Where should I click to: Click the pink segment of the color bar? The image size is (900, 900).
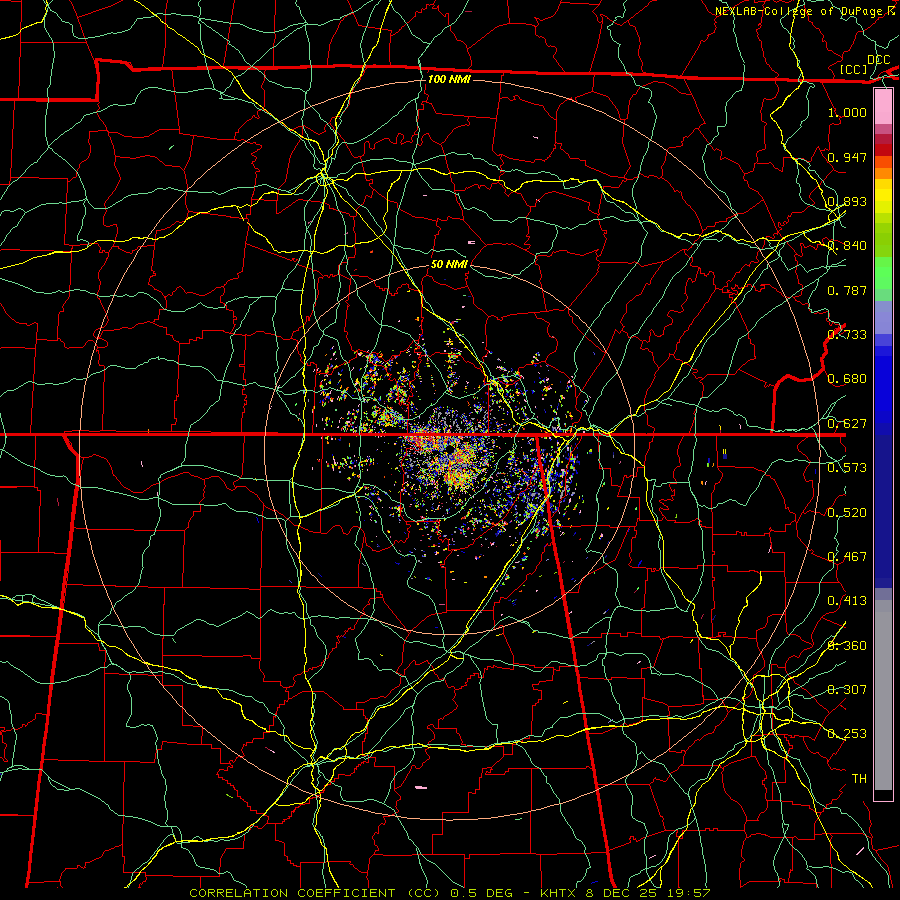click(x=883, y=107)
